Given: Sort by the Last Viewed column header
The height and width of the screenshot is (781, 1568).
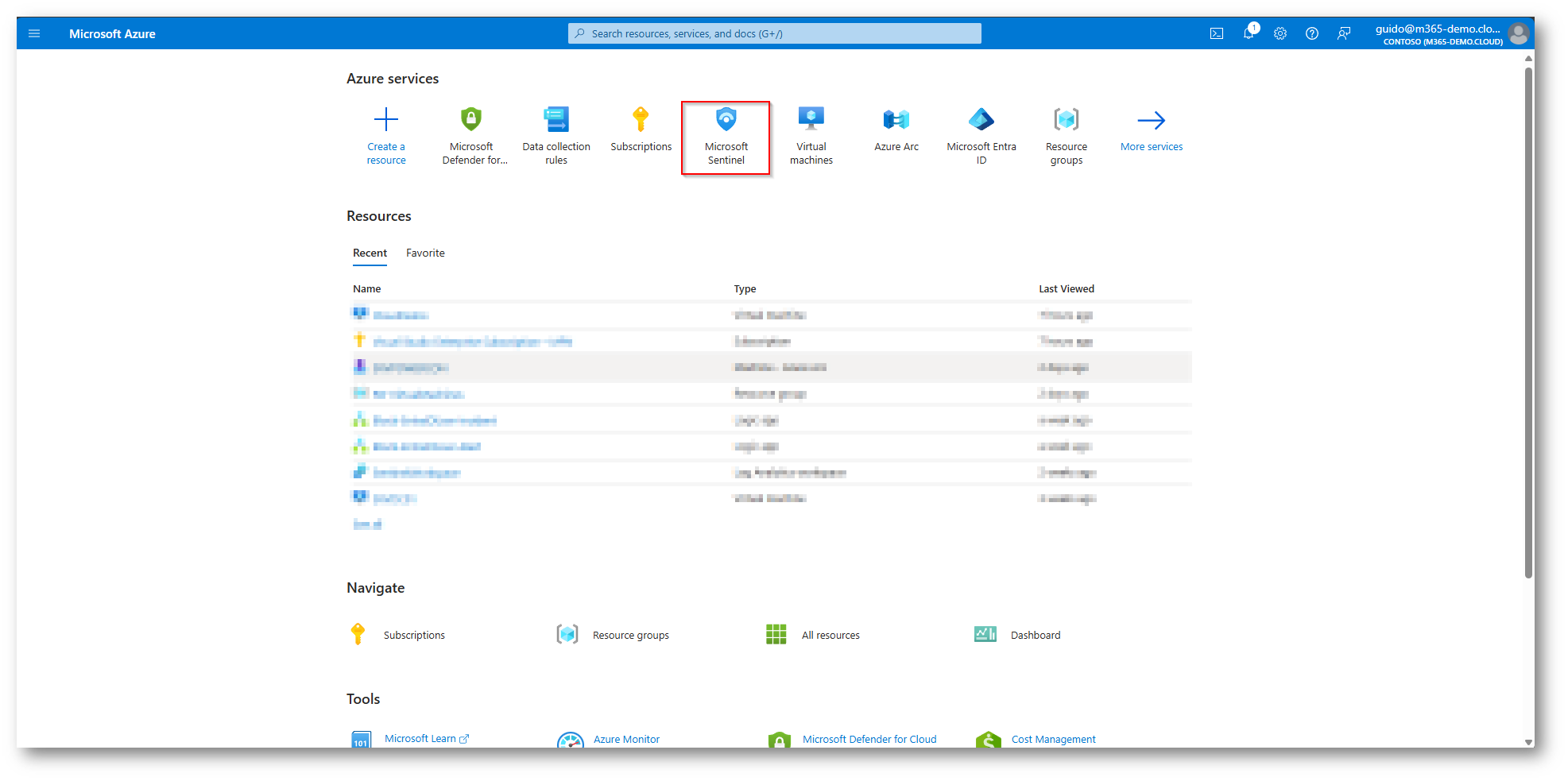Looking at the screenshot, I should [1067, 288].
